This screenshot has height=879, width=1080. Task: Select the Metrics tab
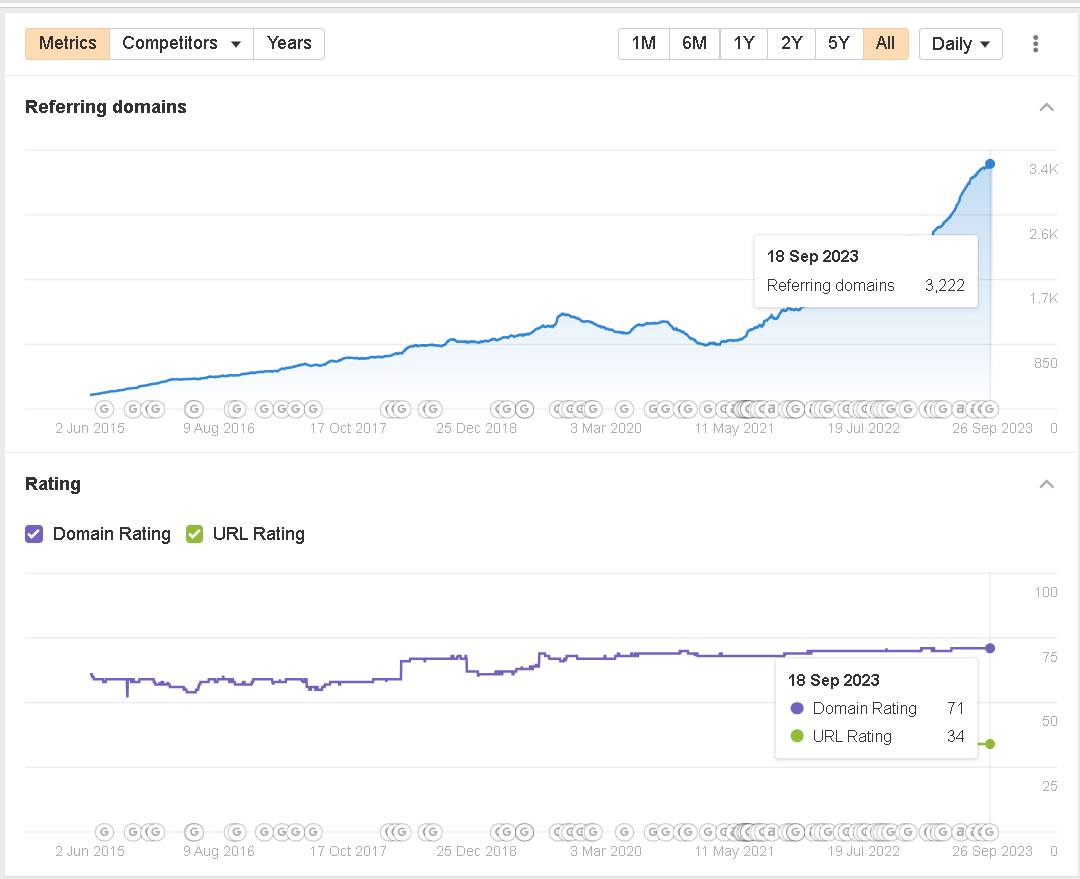click(x=67, y=44)
